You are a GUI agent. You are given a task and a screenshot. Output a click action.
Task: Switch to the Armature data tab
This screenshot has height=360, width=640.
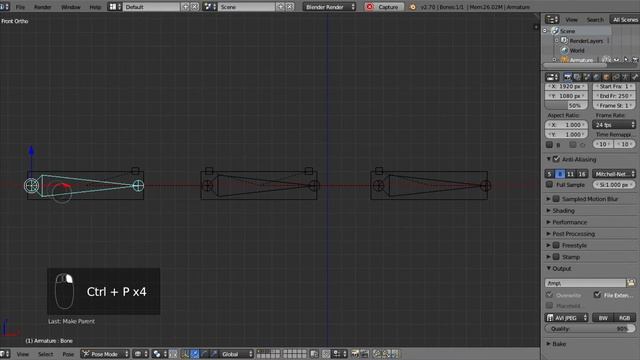(625, 77)
